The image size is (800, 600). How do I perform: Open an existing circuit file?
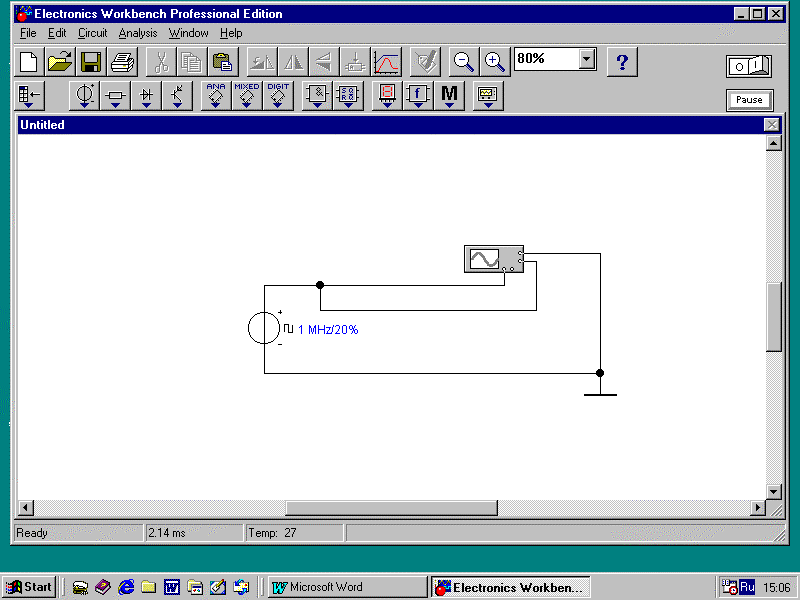(x=60, y=62)
